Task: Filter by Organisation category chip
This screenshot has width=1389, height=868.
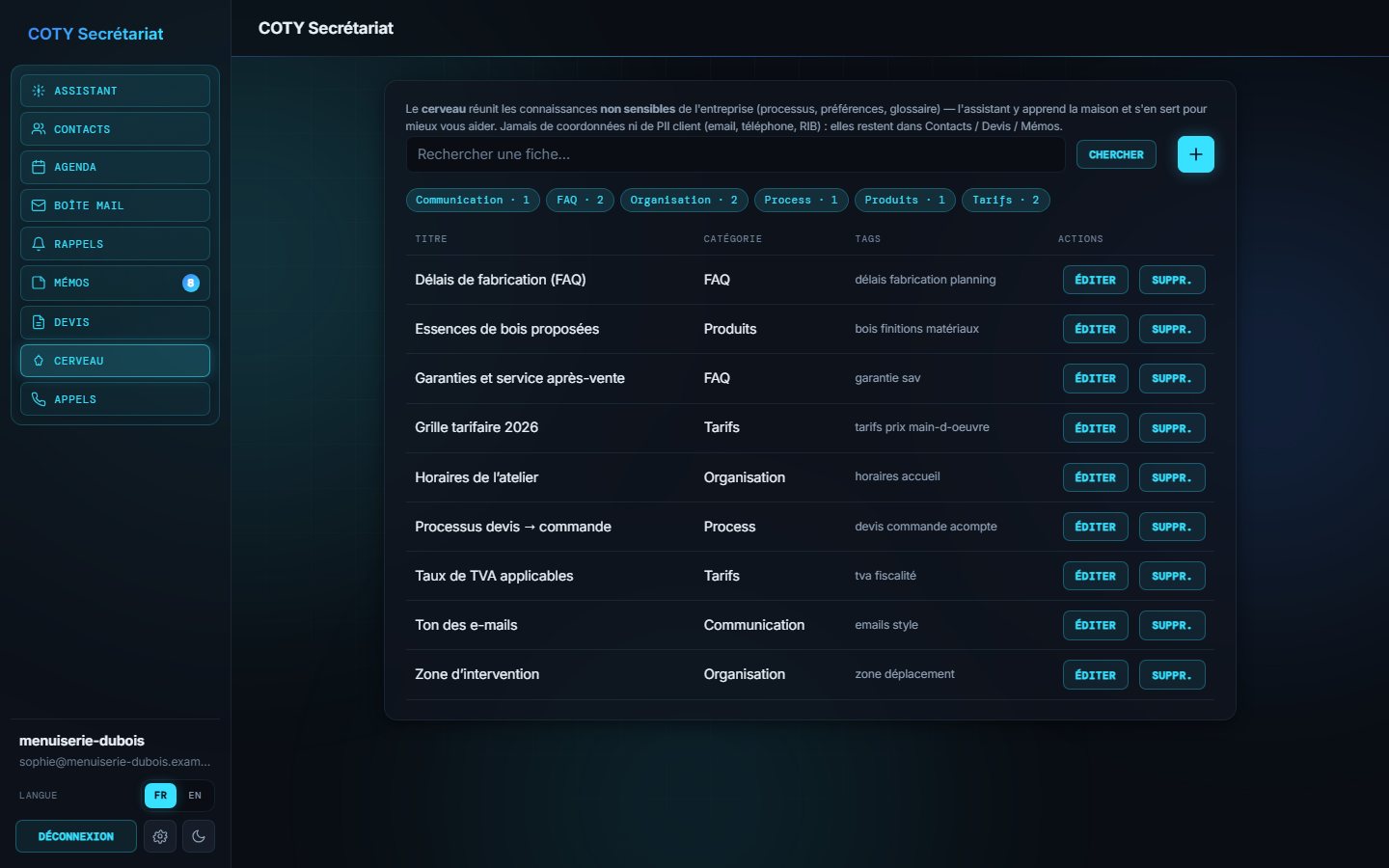Action: tap(684, 200)
